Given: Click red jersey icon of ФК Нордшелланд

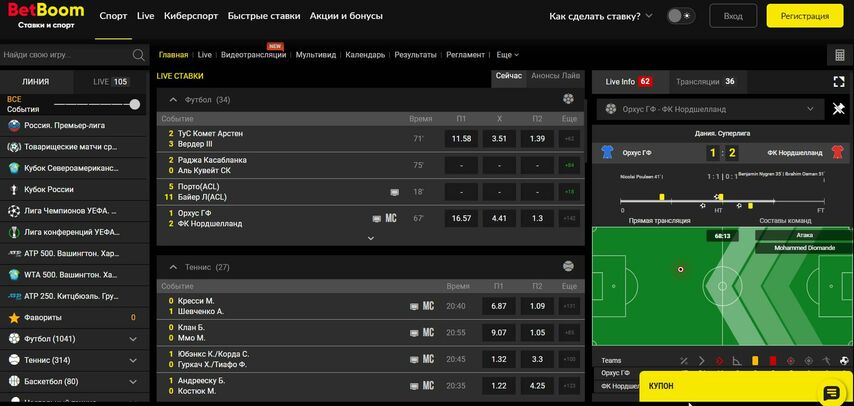Looking at the screenshot, I should click(x=838, y=153).
